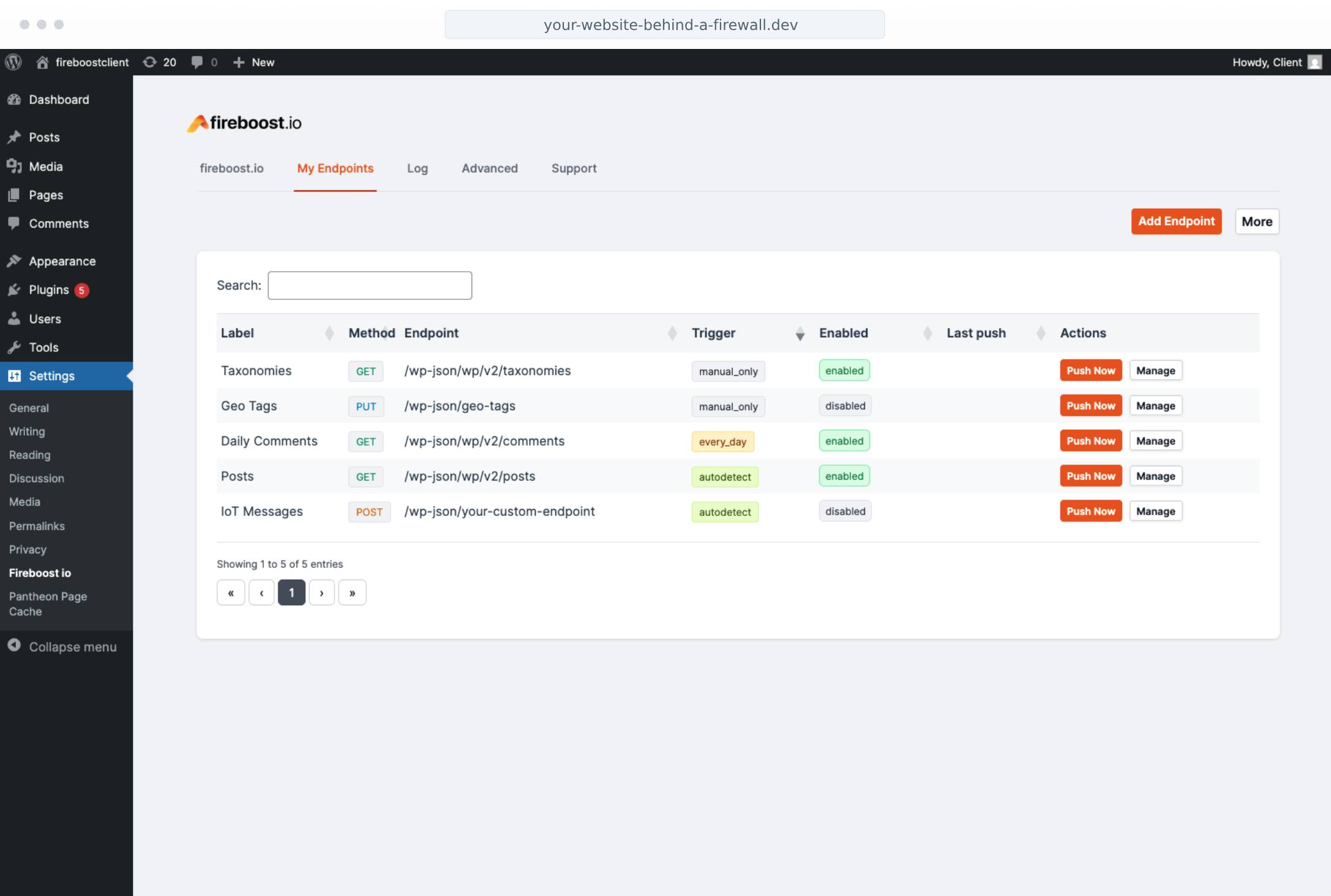Click the Settings sliders icon
1331x896 pixels.
pyautogui.click(x=14, y=376)
